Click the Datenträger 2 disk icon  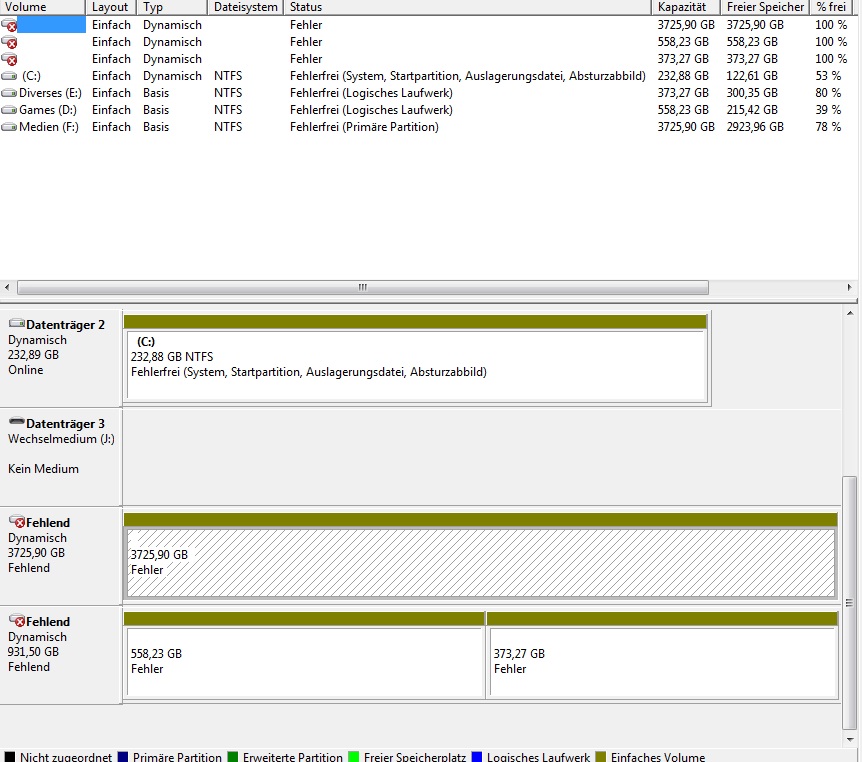click(17, 323)
